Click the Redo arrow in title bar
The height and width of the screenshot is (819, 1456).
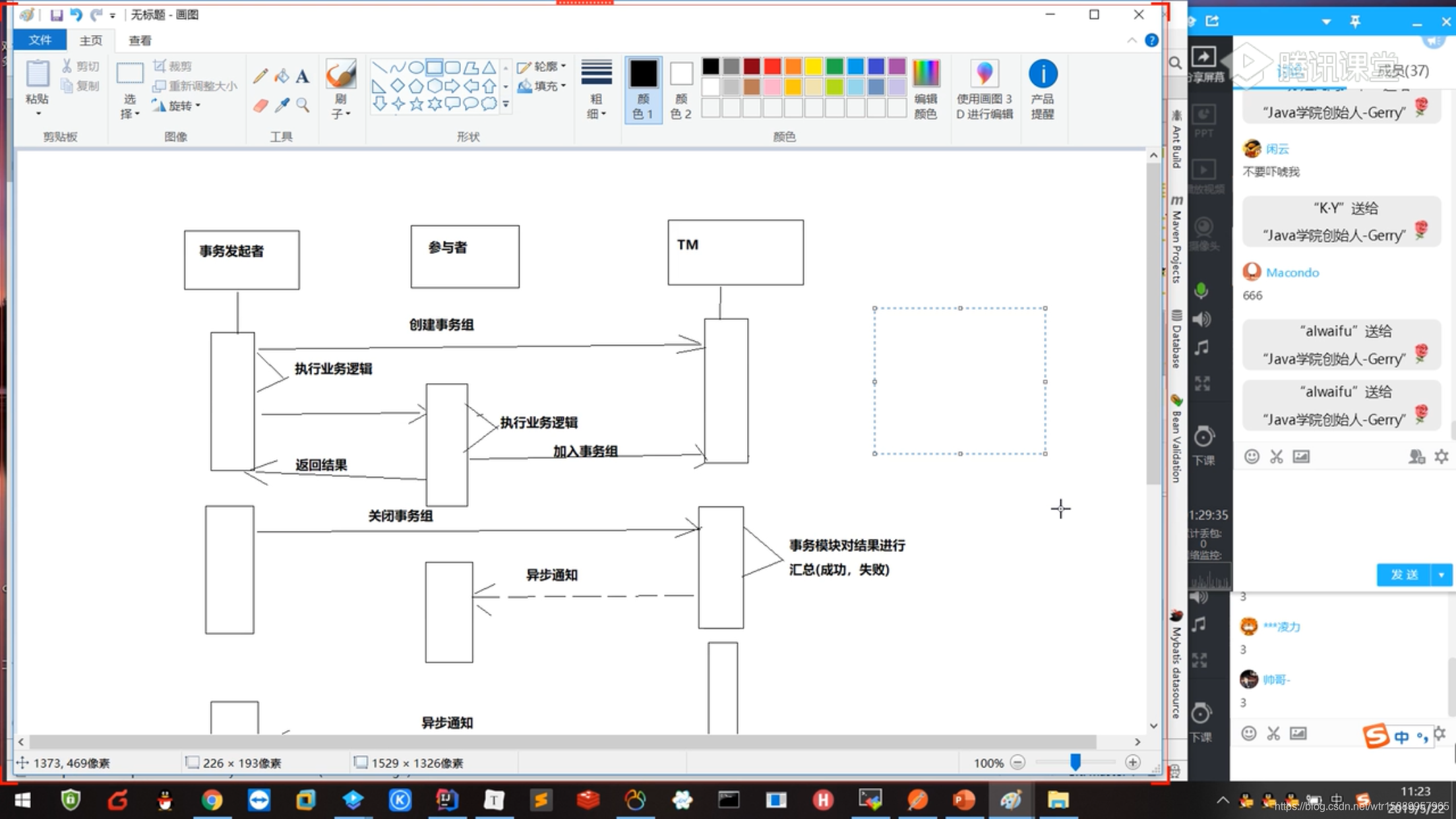[x=96, y=15]
